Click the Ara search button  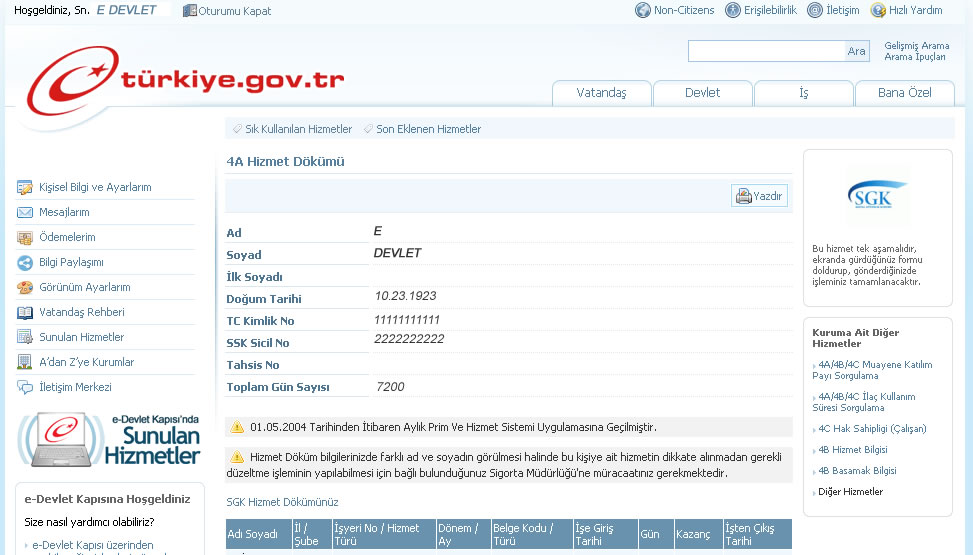(857, 51)
